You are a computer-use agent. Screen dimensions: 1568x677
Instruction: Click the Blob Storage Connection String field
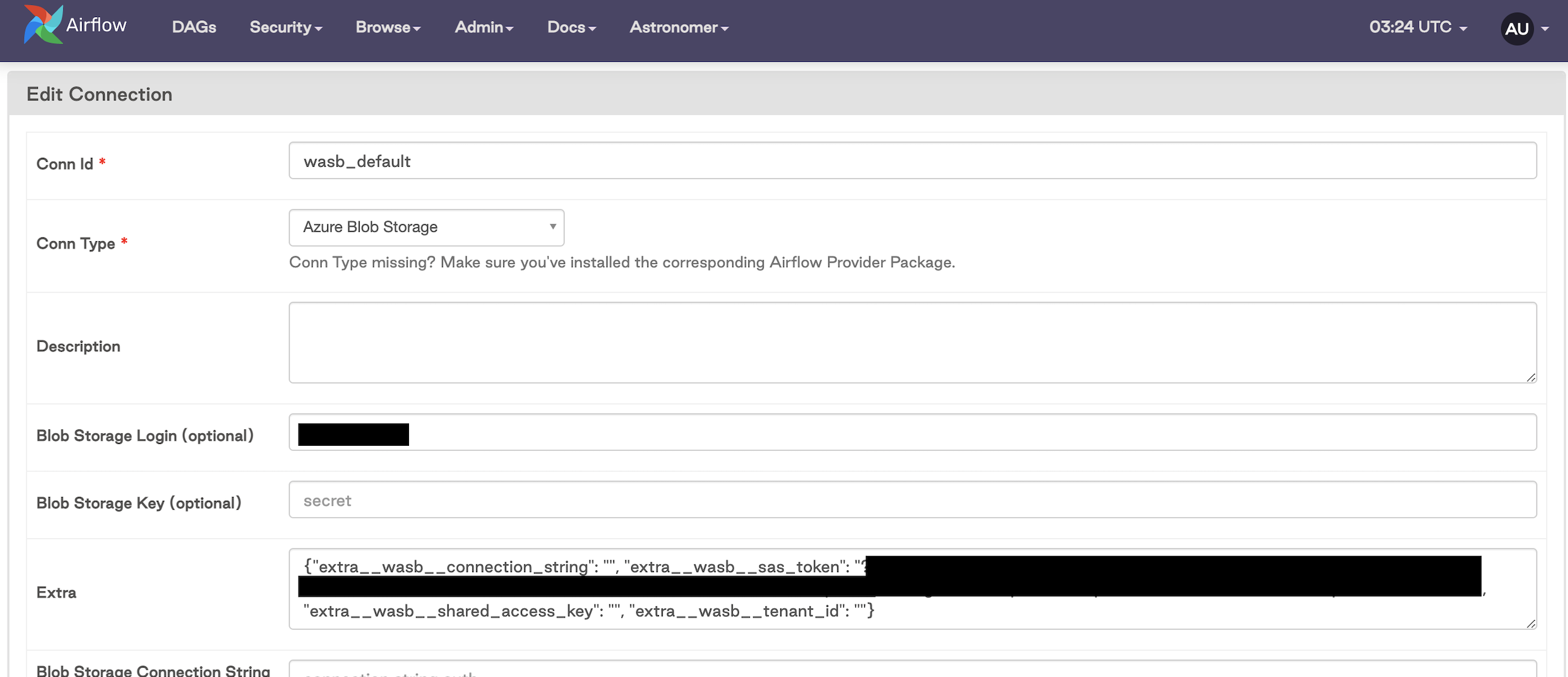point(913,669)
